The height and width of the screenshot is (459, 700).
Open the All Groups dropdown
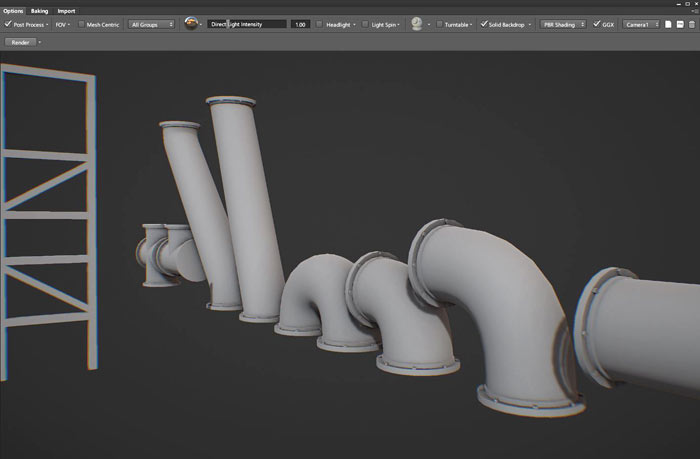click(152, 23)
